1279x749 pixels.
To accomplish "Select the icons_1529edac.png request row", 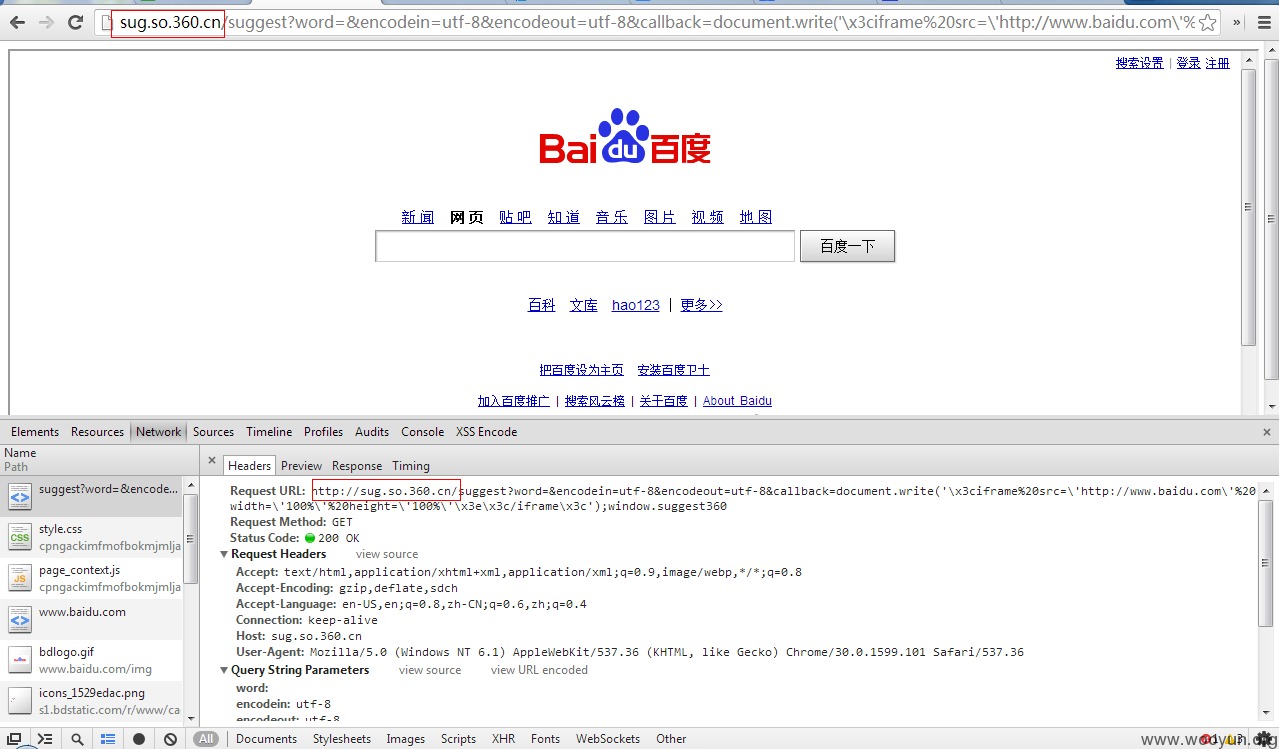I will pos(92,701).
